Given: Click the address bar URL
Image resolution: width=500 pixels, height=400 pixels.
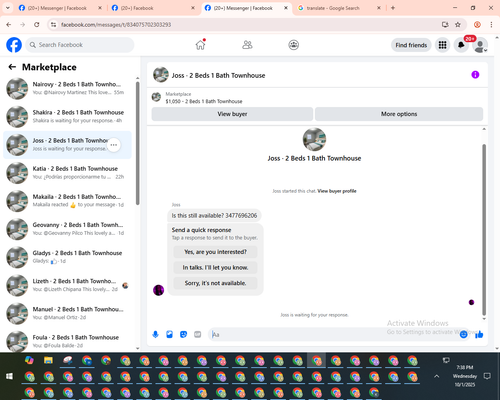Looking at the screenshot, I should click(116, 25).
